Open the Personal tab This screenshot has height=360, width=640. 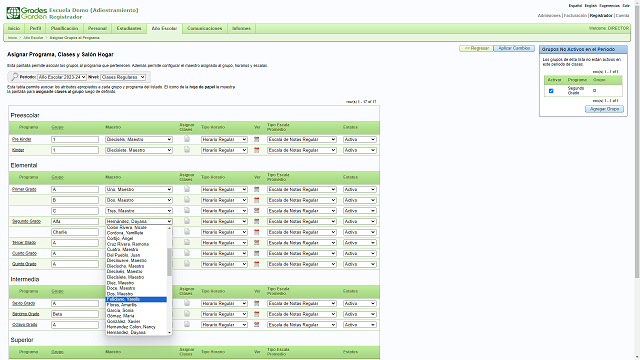[97, 28]
